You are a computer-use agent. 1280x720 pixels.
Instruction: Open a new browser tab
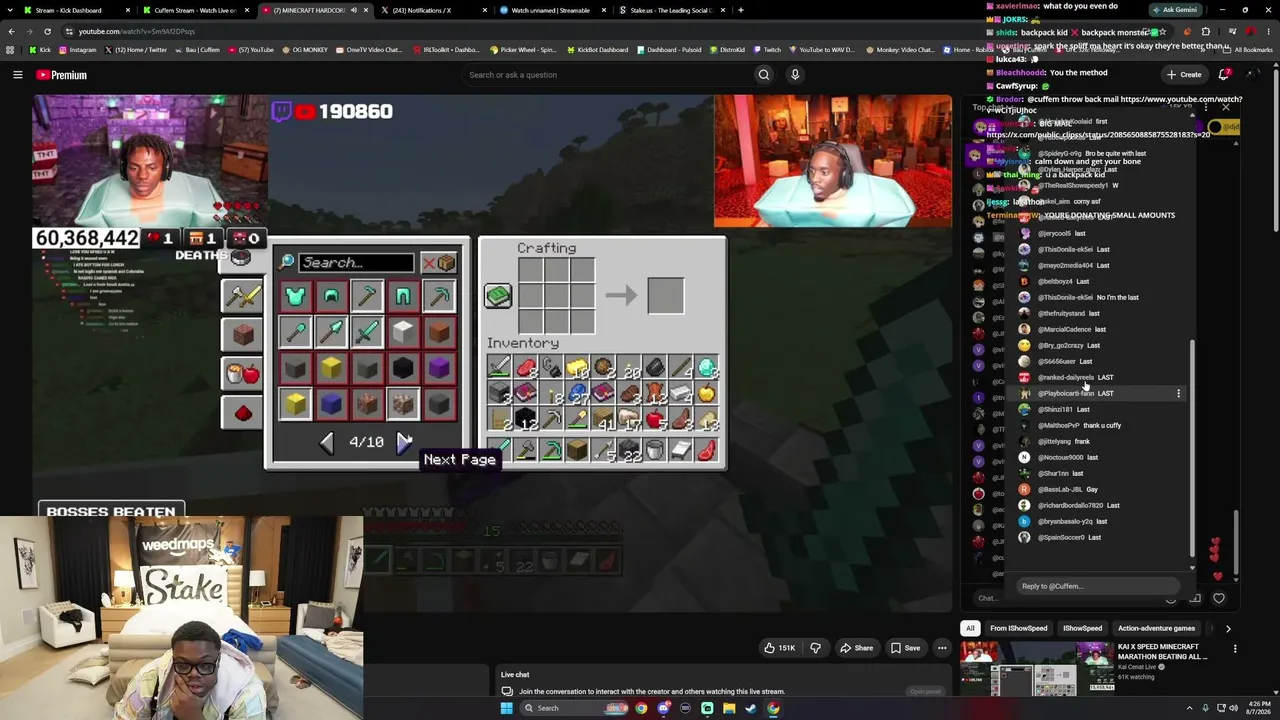tap(740, 10)
